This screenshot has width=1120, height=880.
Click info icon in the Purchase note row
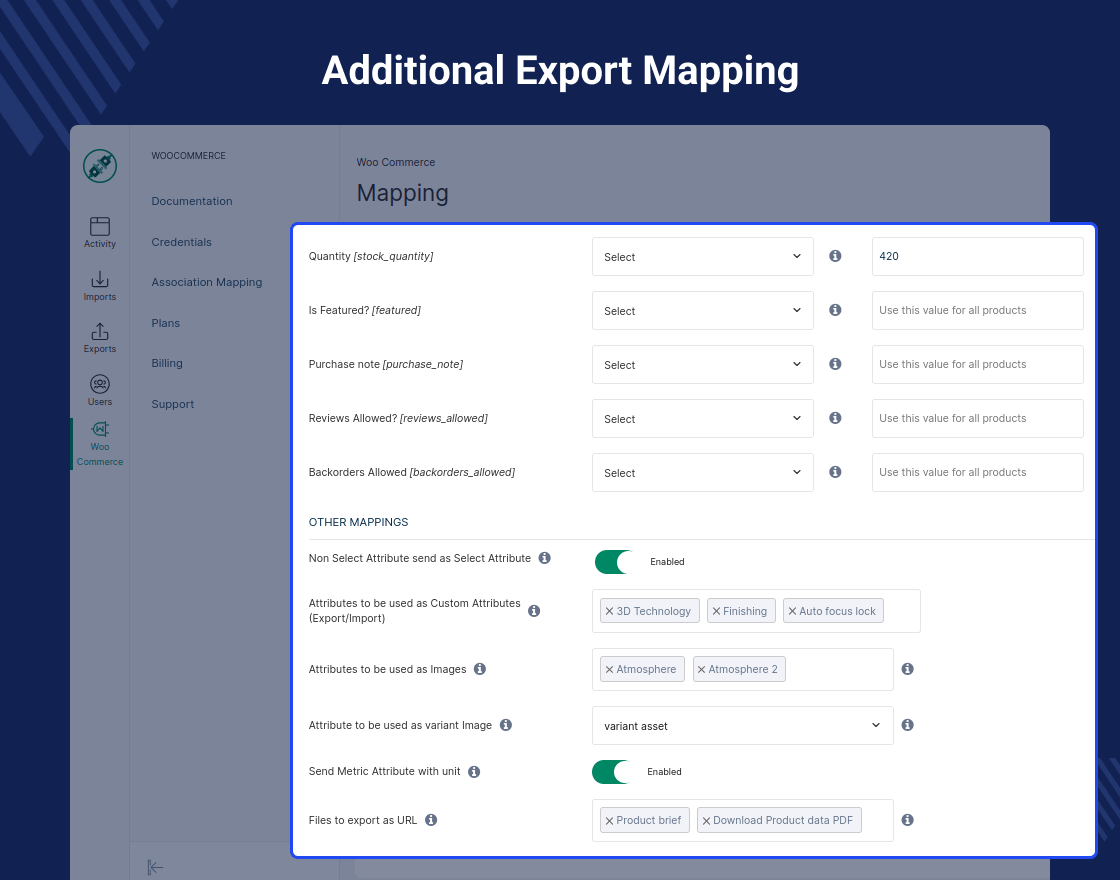(x=835, y=364)
